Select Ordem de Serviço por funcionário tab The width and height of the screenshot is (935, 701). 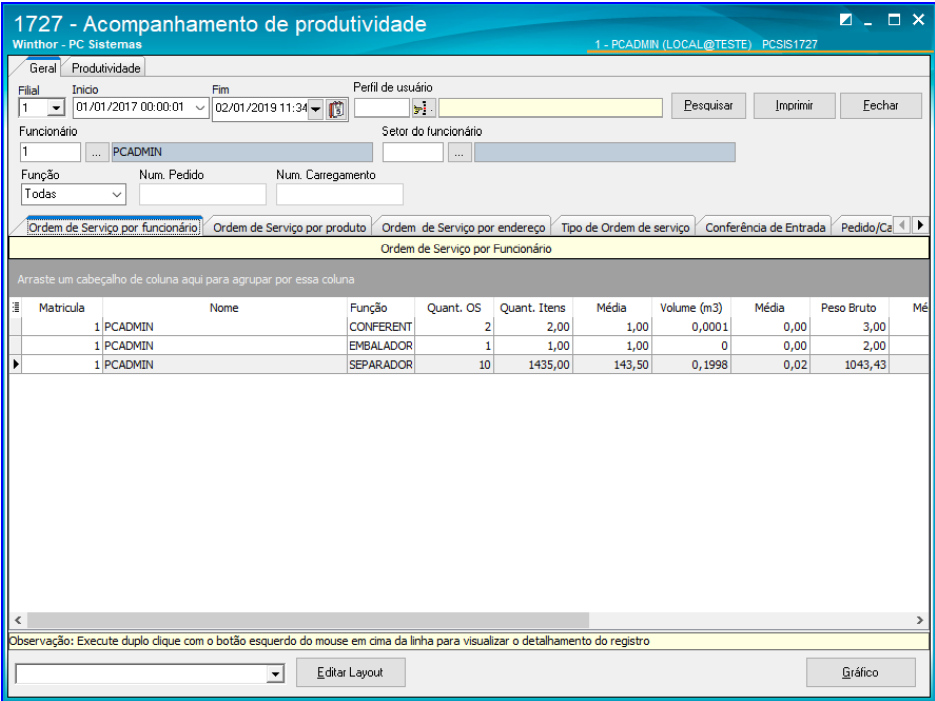[113, 227]
